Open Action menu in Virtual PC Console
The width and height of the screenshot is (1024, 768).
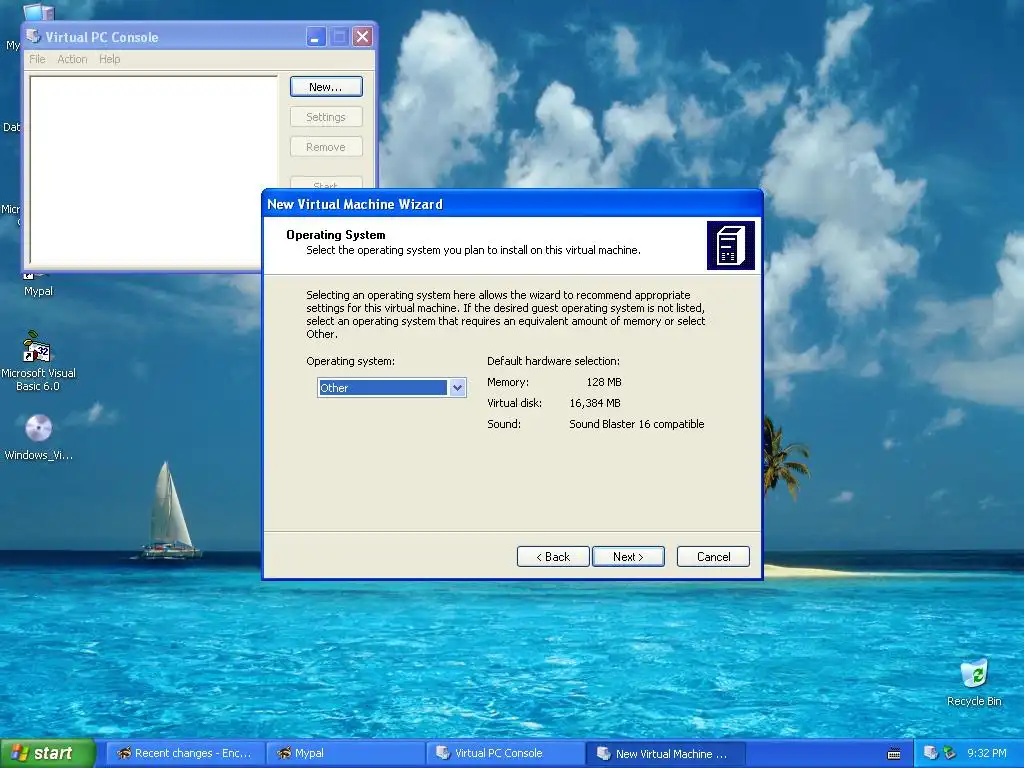coord(72,59)
